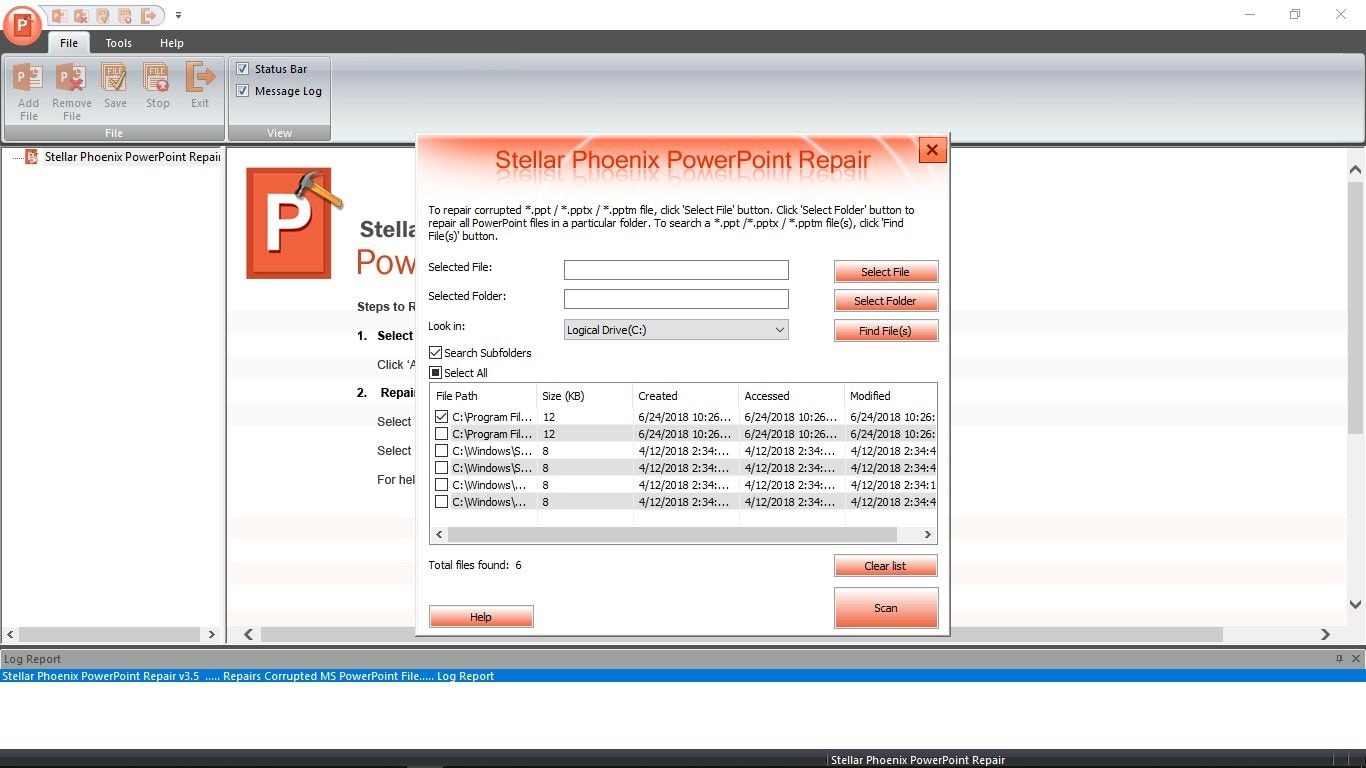Sort list by Size (KB) column header

click(x=584, y=396)
